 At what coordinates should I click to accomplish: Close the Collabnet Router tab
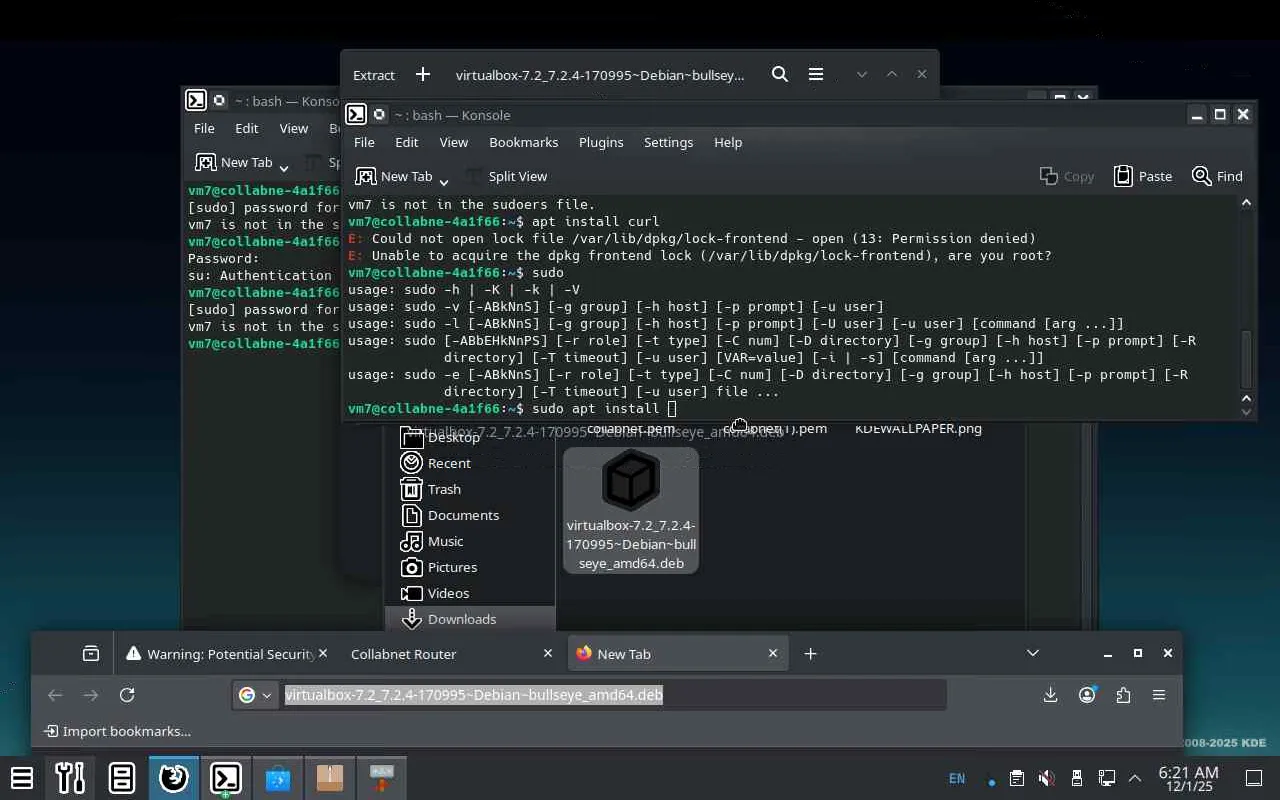[547, 653]
